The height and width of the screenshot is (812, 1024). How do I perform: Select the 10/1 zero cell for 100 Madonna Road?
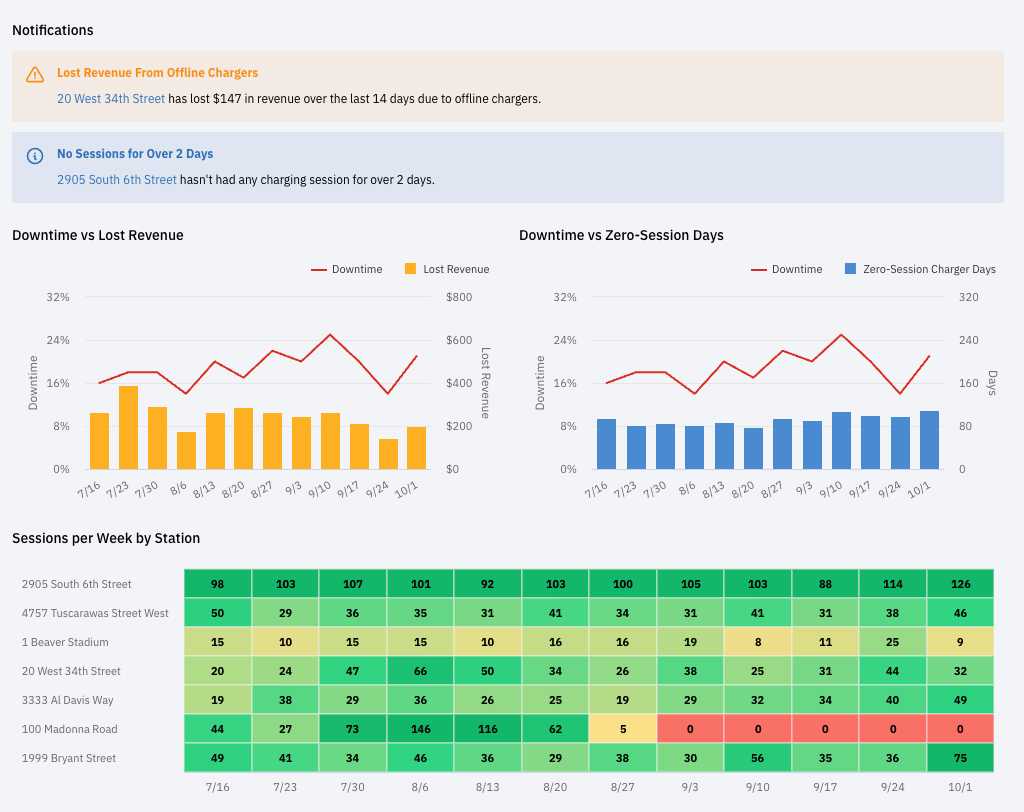tap(960, 729)
